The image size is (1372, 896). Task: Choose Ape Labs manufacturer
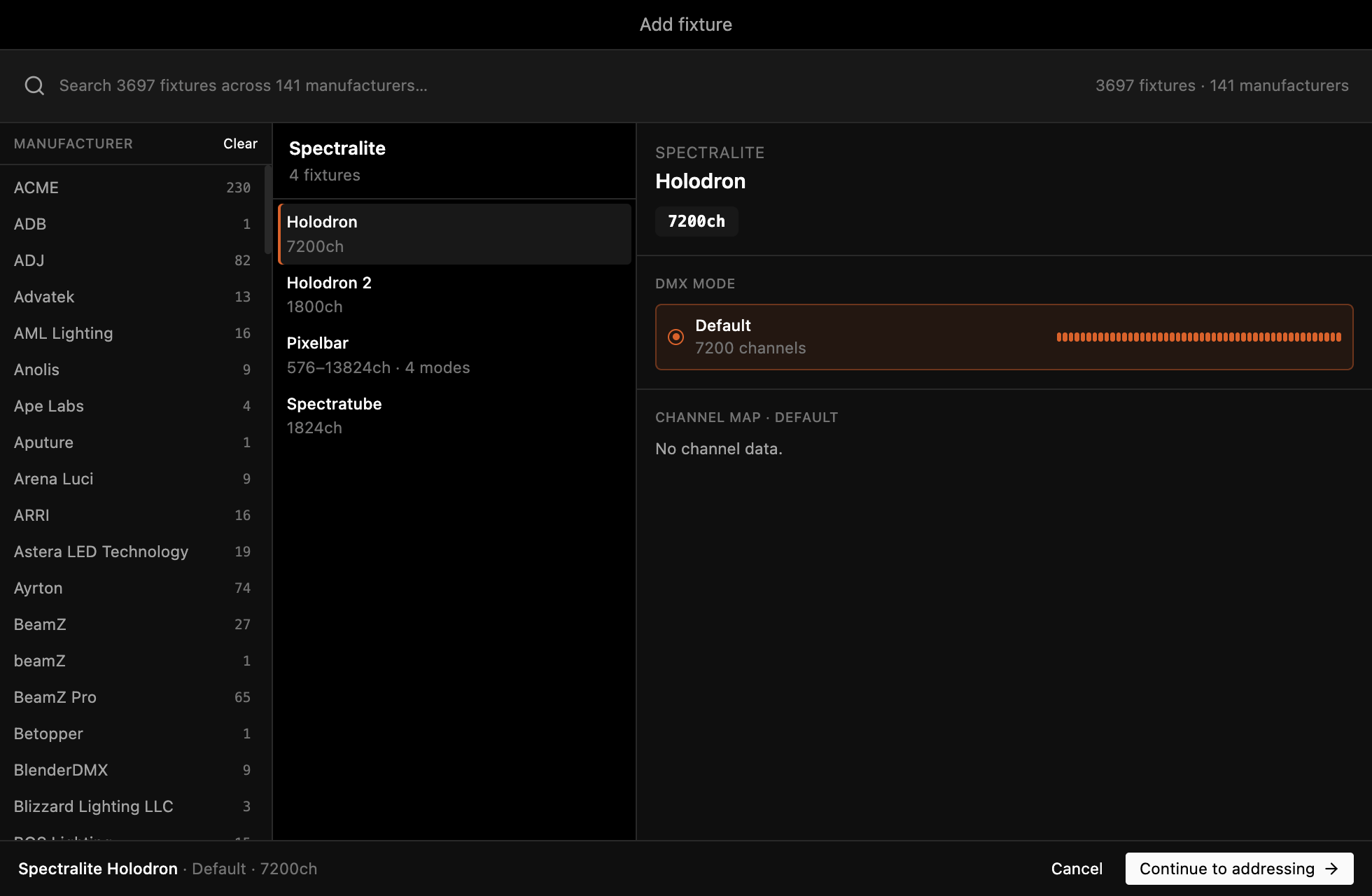[132, 406]
